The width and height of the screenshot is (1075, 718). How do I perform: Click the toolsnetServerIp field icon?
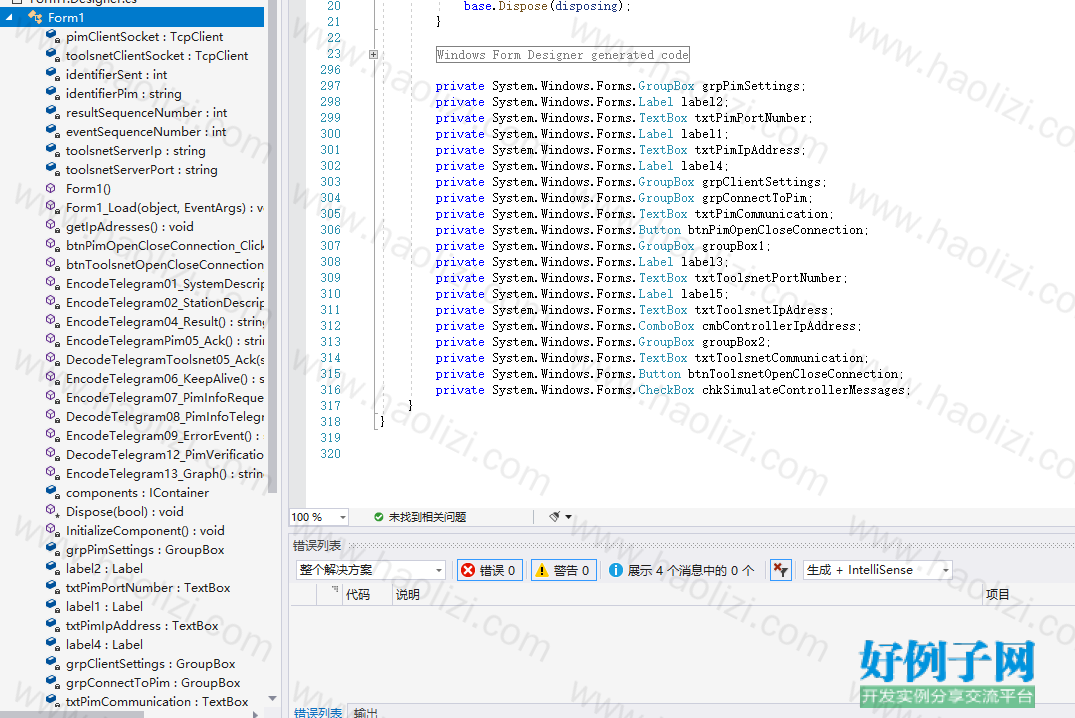pyautogui.click(x=52, y=150)
